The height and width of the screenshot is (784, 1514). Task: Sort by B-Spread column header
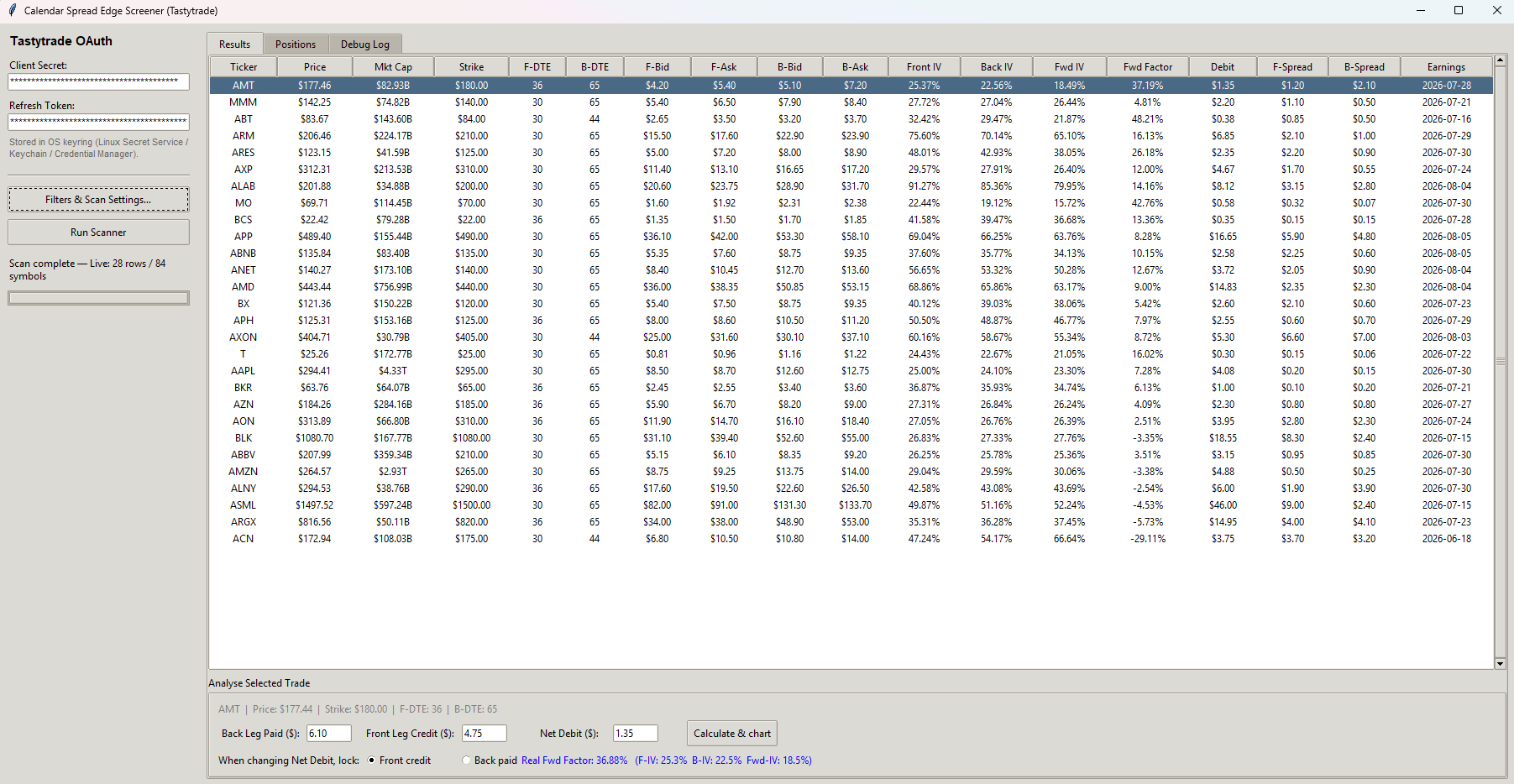click(1364, 67)
